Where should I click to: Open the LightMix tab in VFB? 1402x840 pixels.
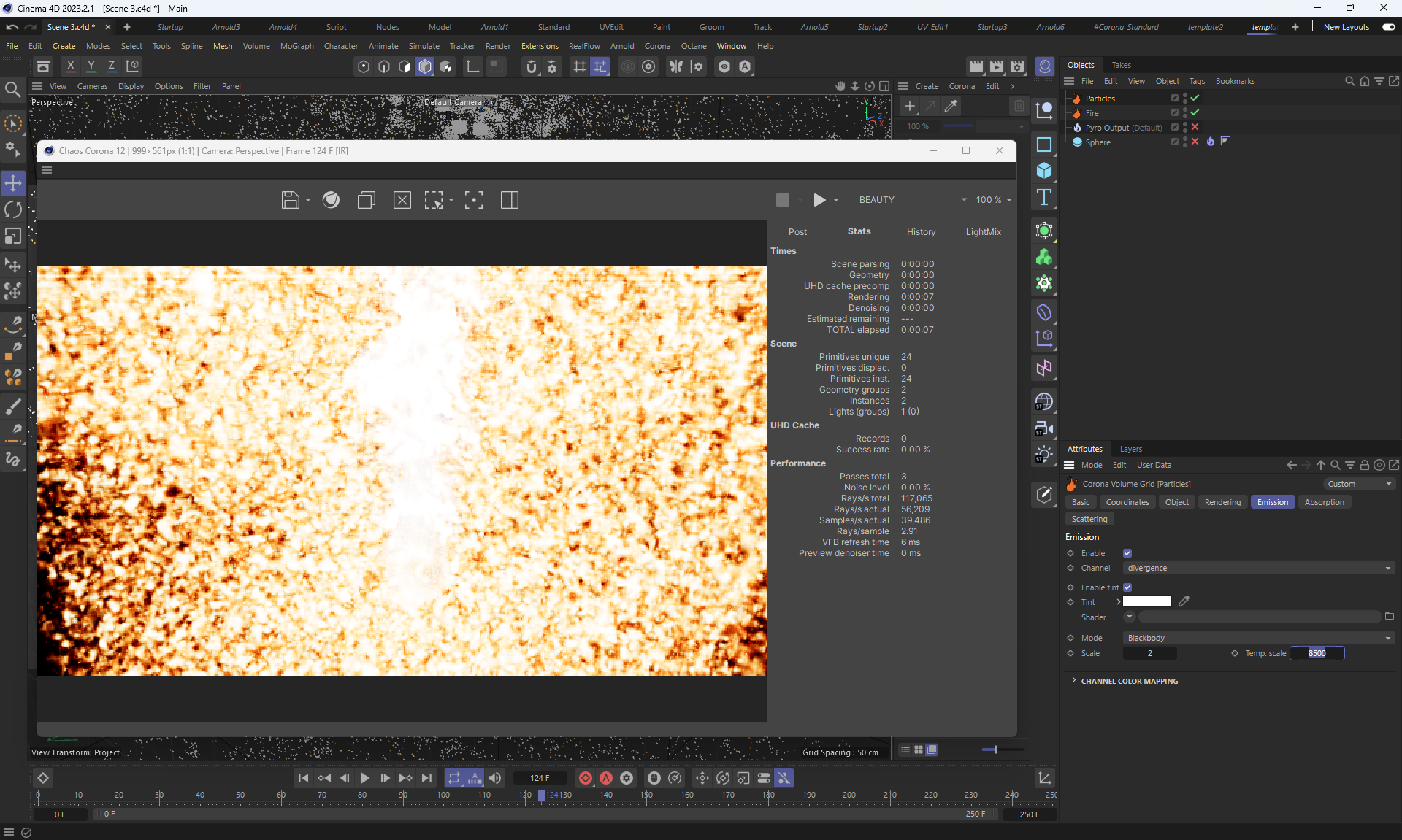coord(983,232)
